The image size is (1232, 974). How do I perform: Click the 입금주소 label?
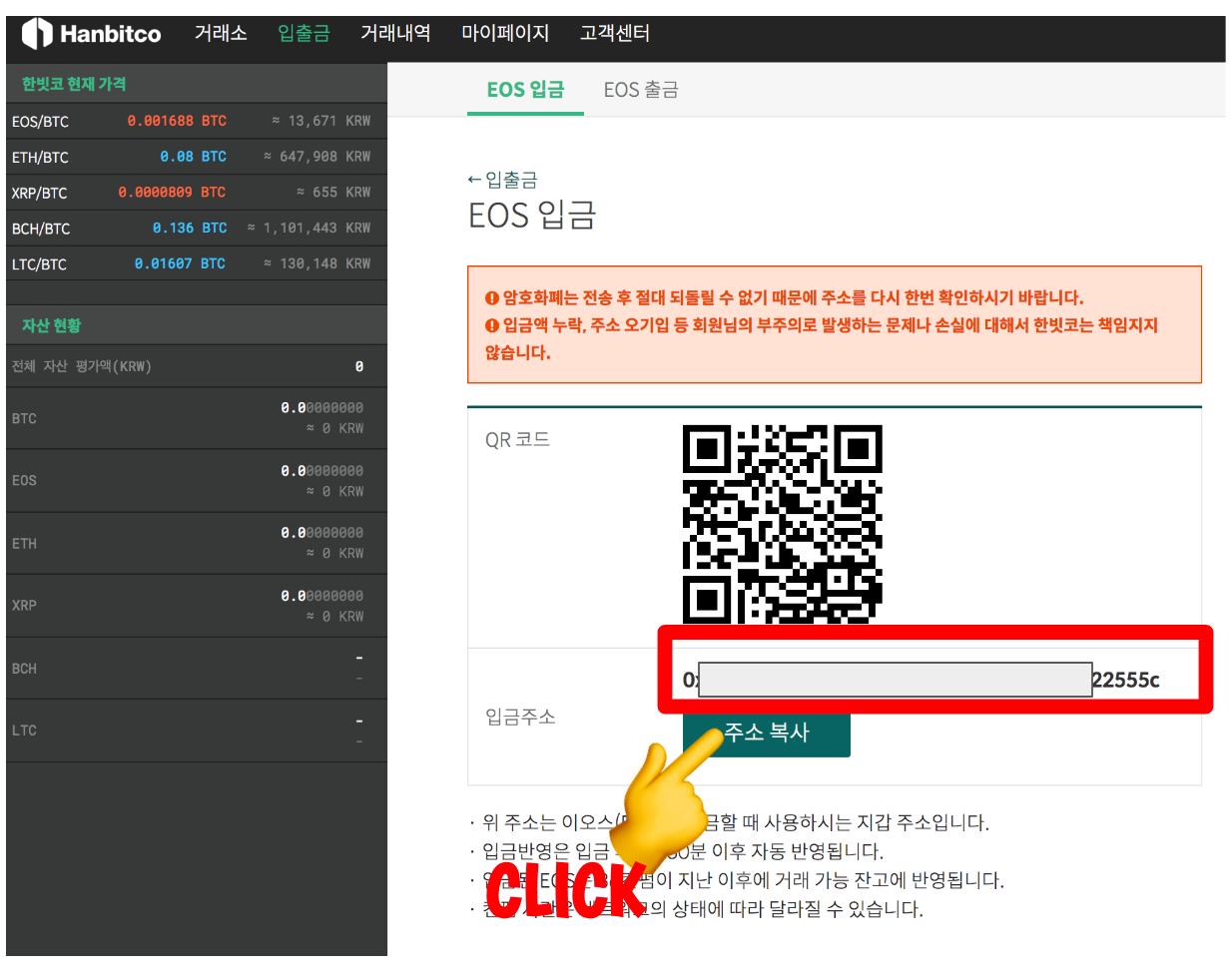coord(520,717)
